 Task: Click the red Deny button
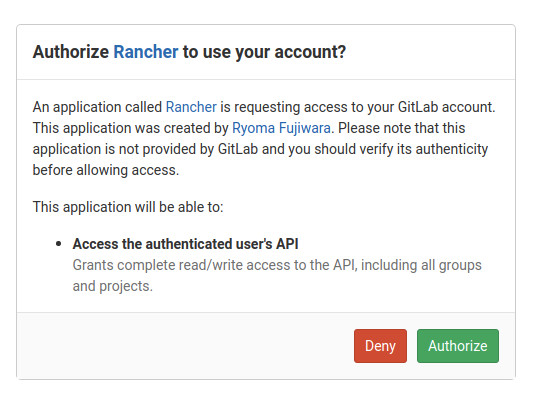pos(380,346)
